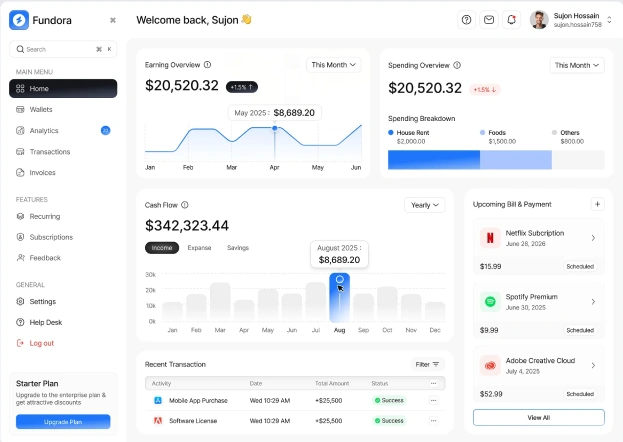Click the Oct bar in Cash Flow
Screen dimensions: 623x442
387,304
